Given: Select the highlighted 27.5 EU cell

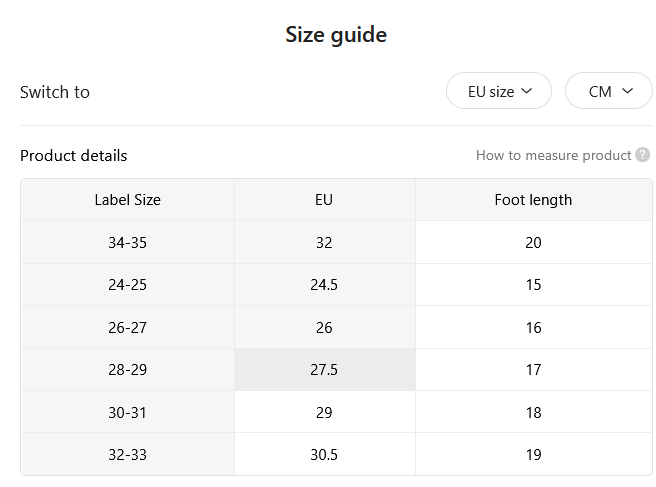Looking at the screenshot, I should (x=324, y=369).
